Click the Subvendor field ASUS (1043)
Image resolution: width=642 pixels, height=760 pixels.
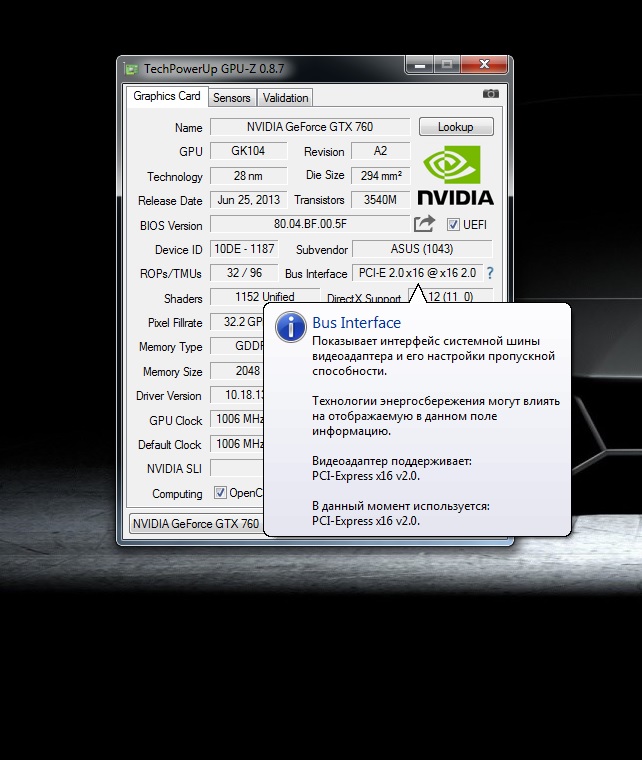[422, 249]
